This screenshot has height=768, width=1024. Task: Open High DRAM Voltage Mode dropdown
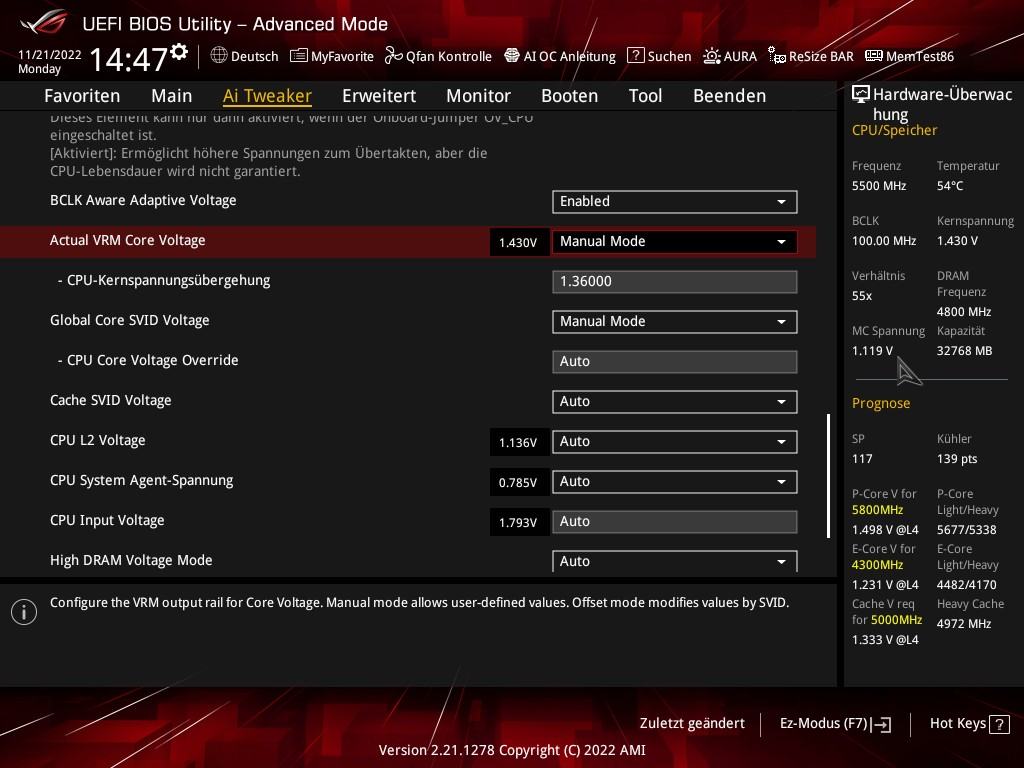click(675, 561)
